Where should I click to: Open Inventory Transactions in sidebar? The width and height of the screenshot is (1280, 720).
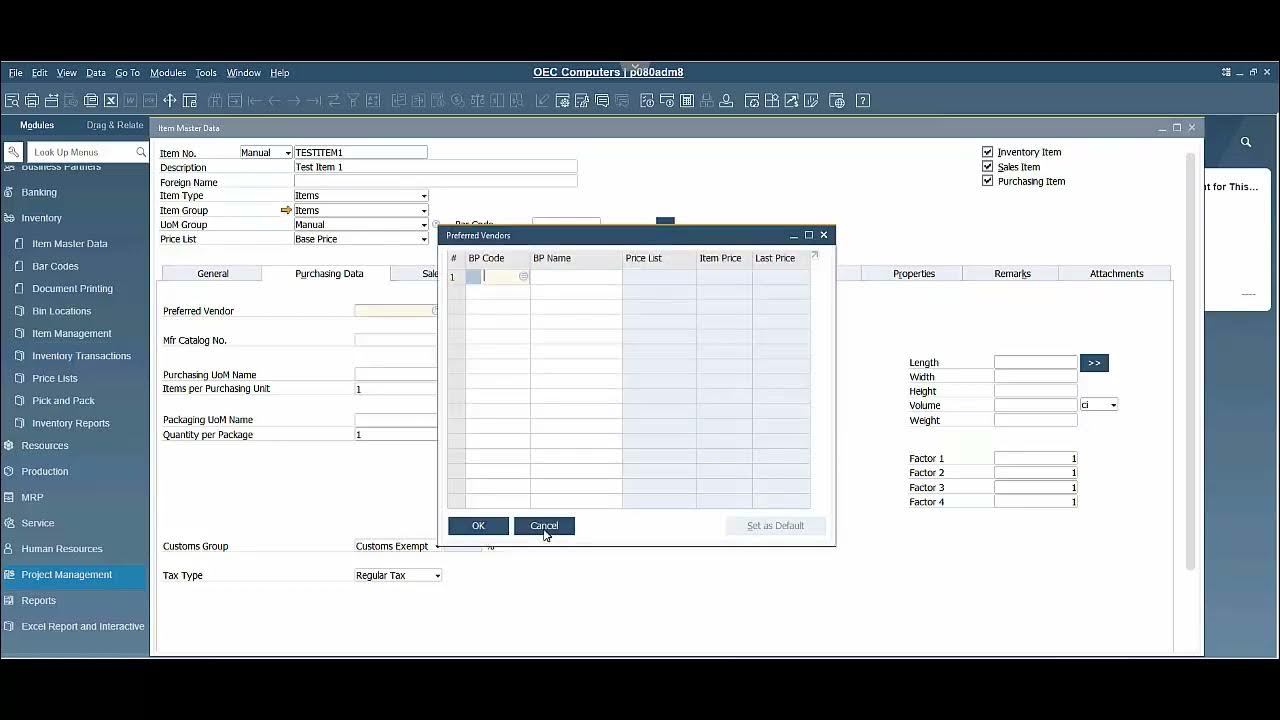(81, 356)
